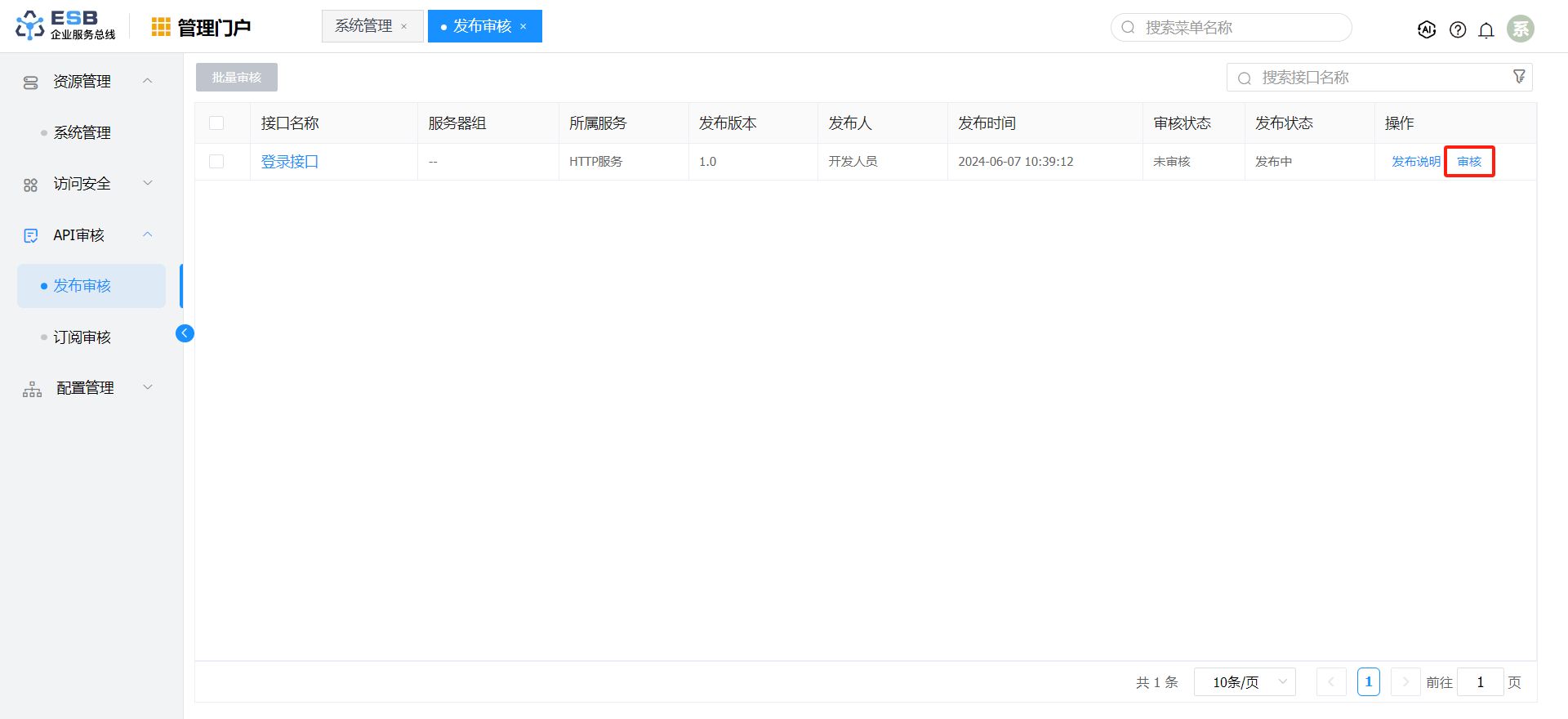Expand the 配置管理 menu group

(x=148, y=387)
